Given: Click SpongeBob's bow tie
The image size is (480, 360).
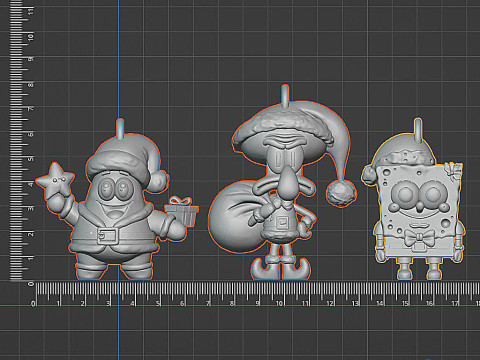Looking at the screenshot, I should [x=419, y=238].
